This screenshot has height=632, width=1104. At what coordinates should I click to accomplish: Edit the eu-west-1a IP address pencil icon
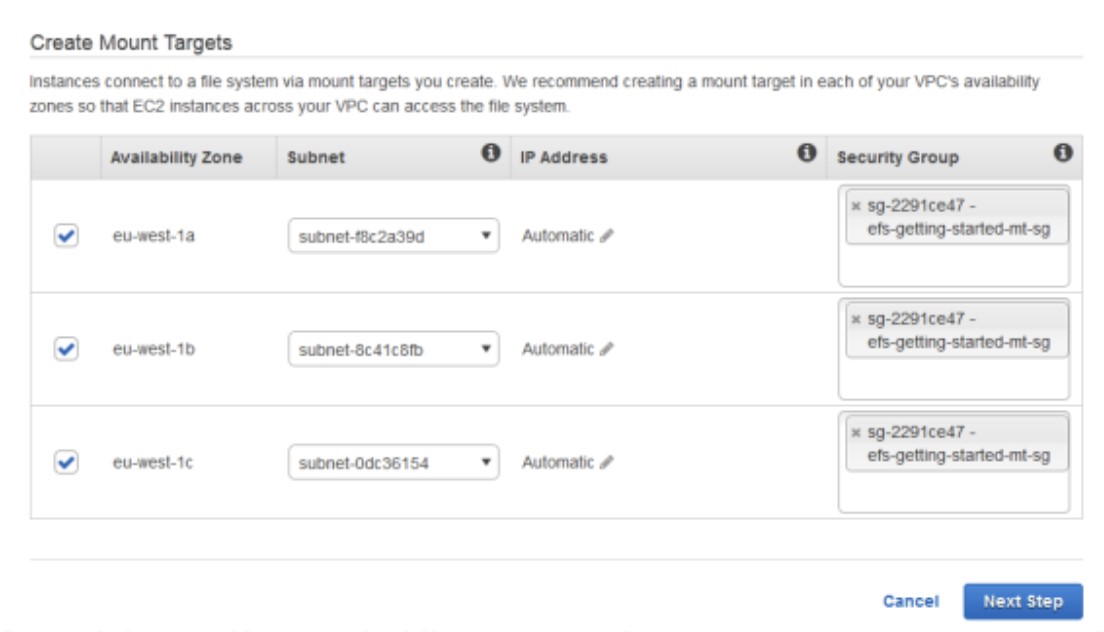point(606,237)
